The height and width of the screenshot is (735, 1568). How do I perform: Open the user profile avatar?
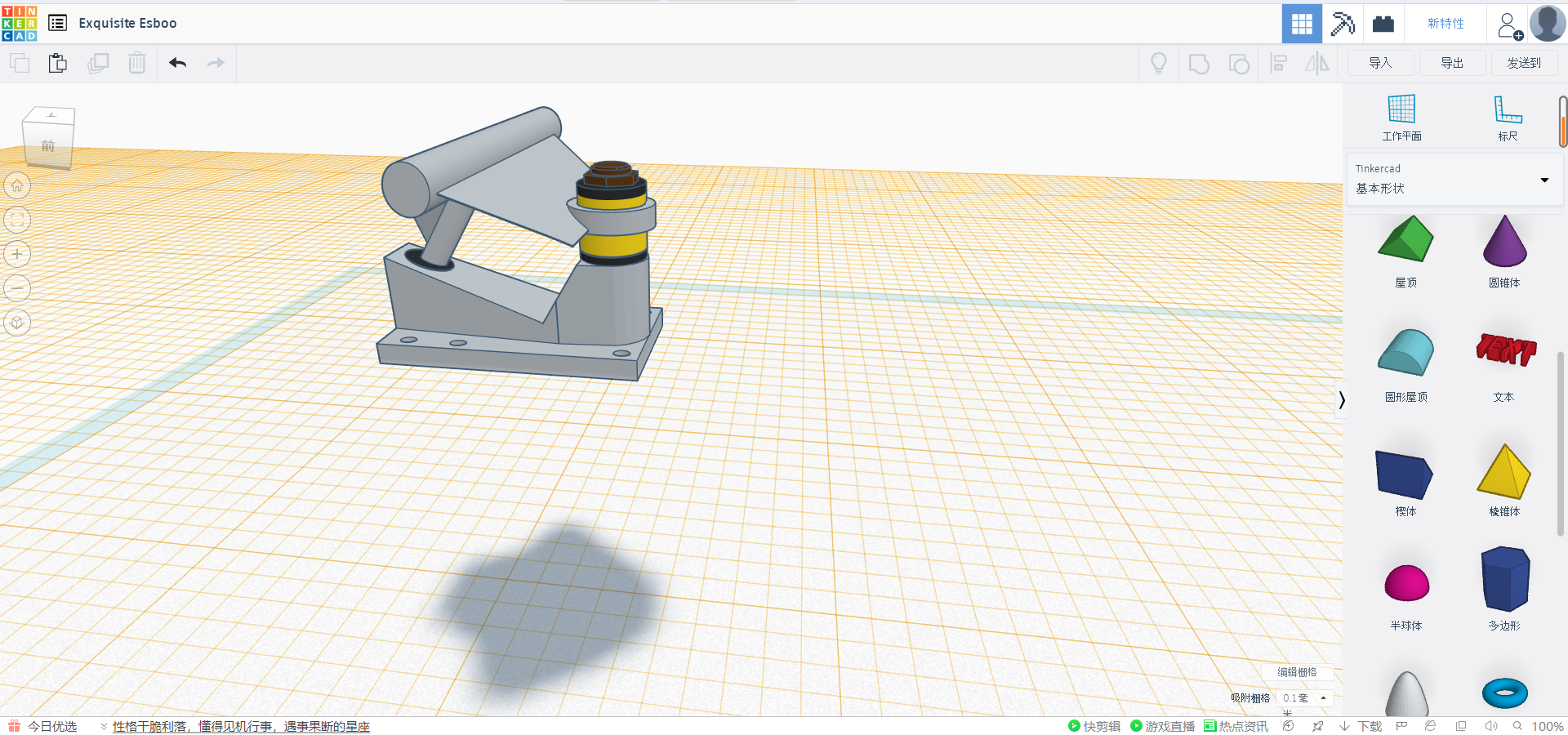click(1548, 23)
